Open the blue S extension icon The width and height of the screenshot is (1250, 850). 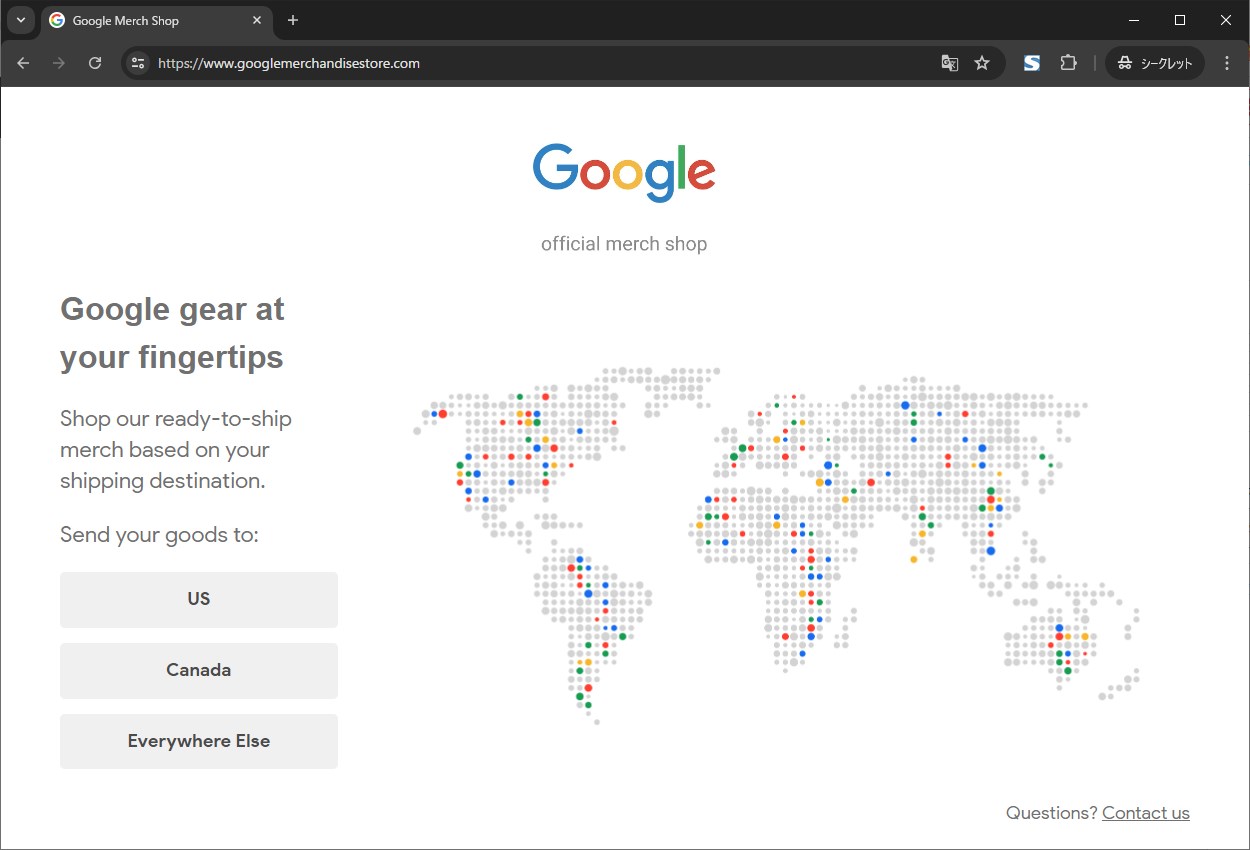coord(1032,63)
